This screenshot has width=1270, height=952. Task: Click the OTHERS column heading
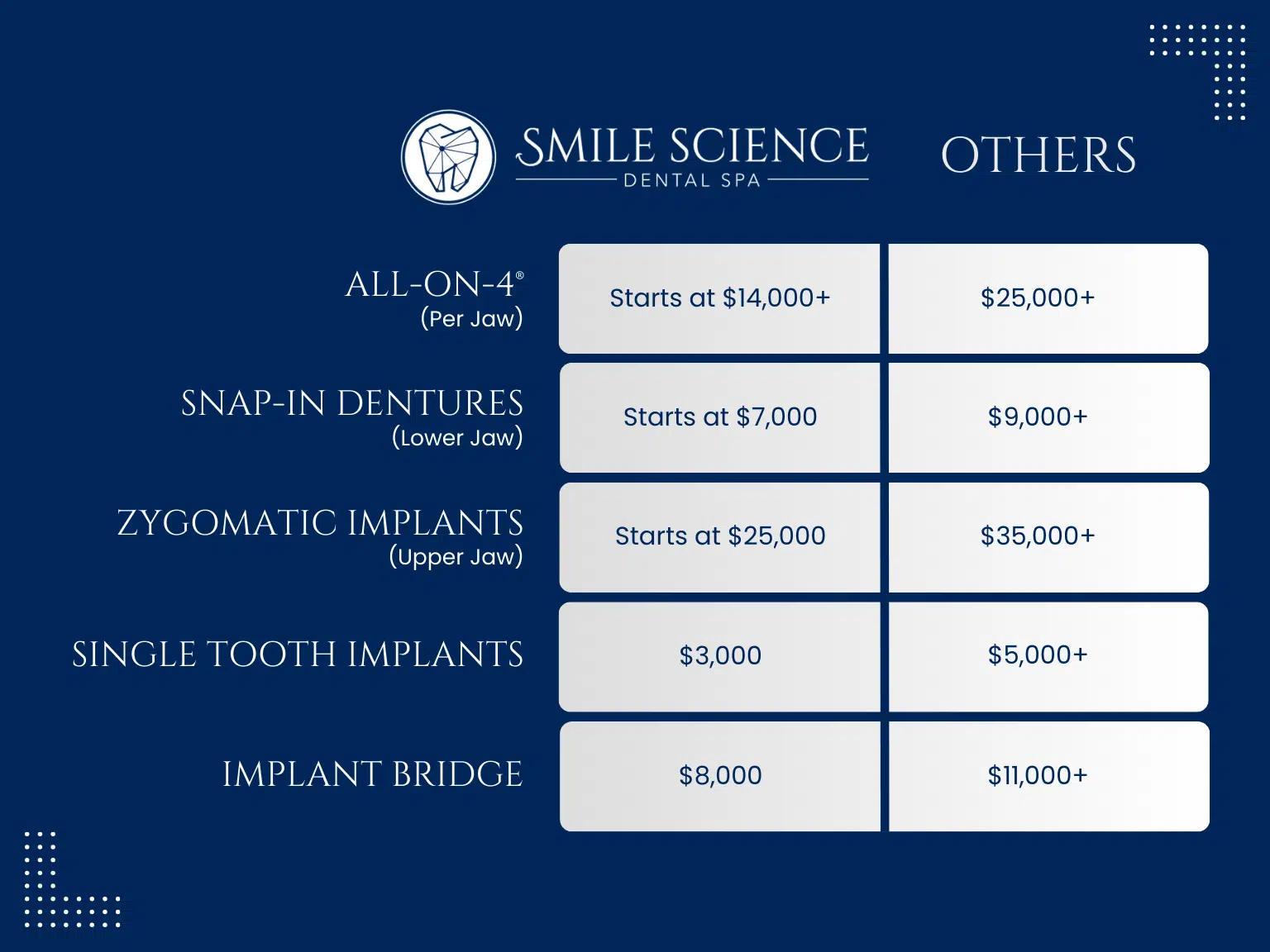tap(1038, 155)
